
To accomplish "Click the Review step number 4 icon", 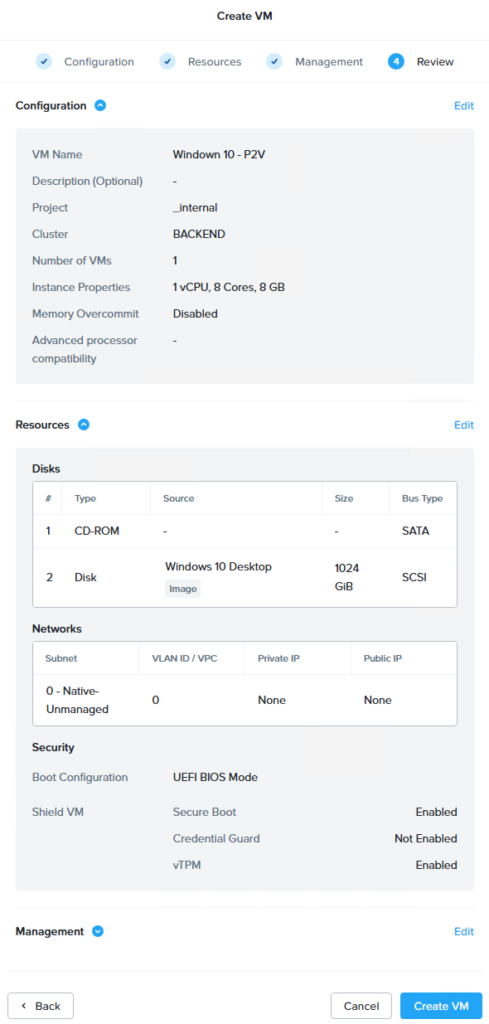I will coord(396,61).
